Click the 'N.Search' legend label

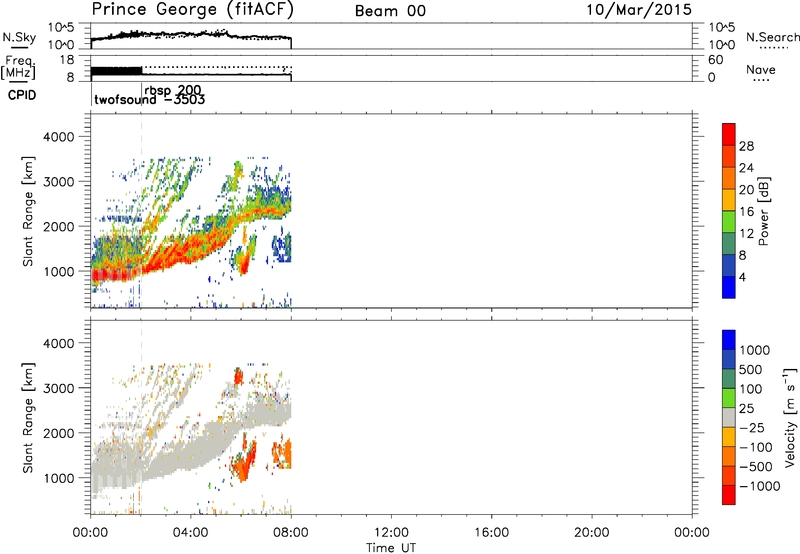pyautogui.click(x=772, y=37)
